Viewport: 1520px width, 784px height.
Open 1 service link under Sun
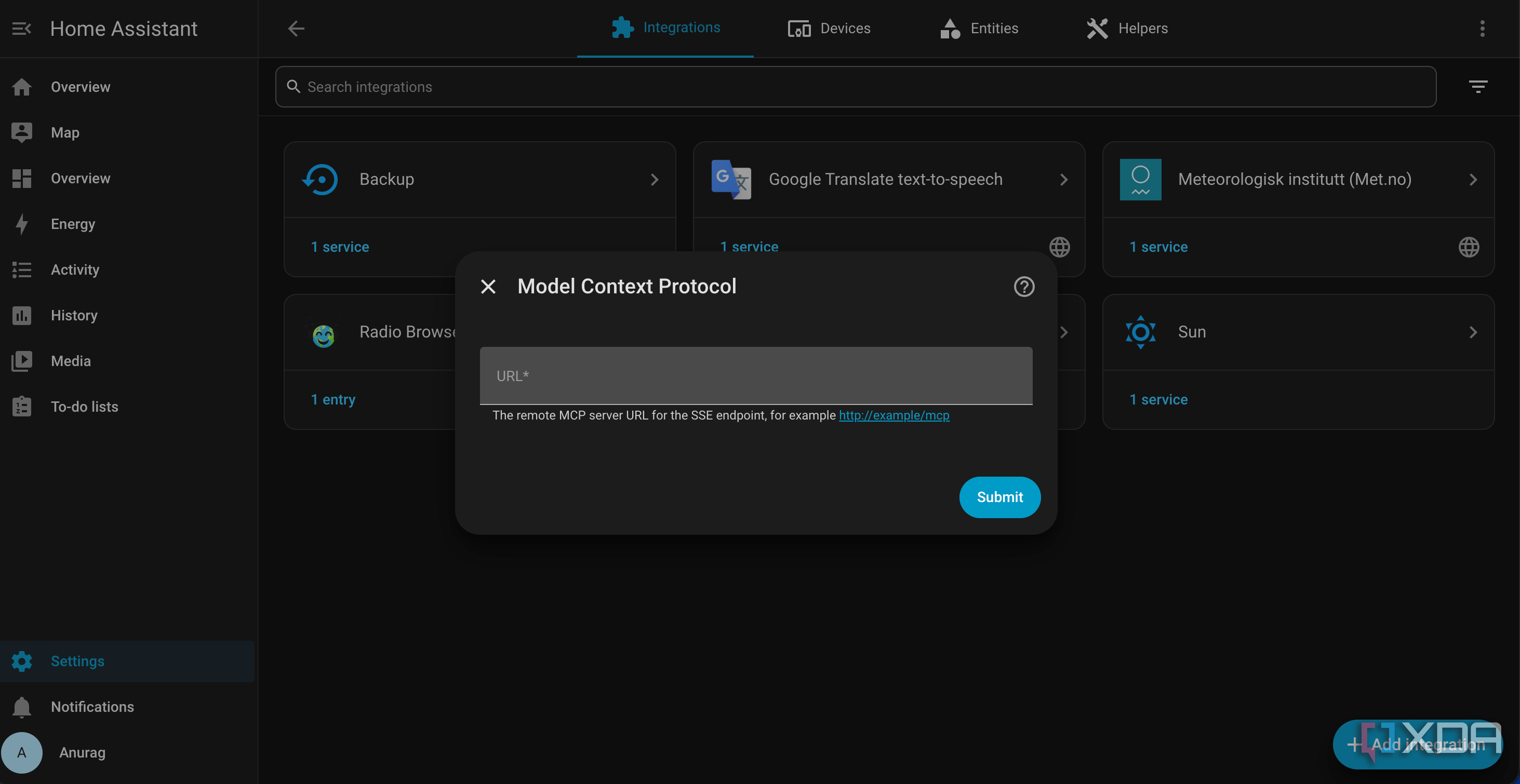1158,399
